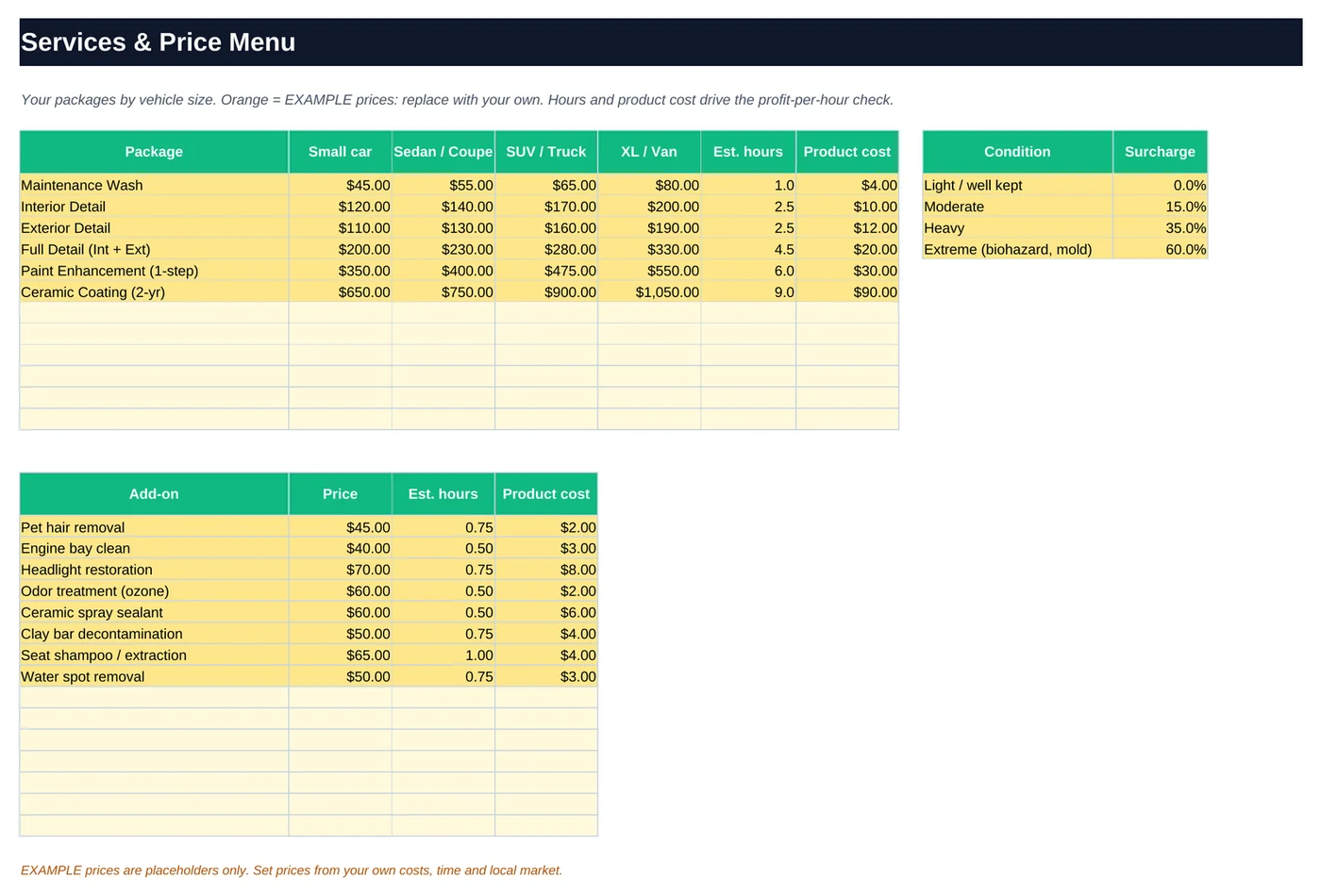Click the Add-on column header

point(154,494)
